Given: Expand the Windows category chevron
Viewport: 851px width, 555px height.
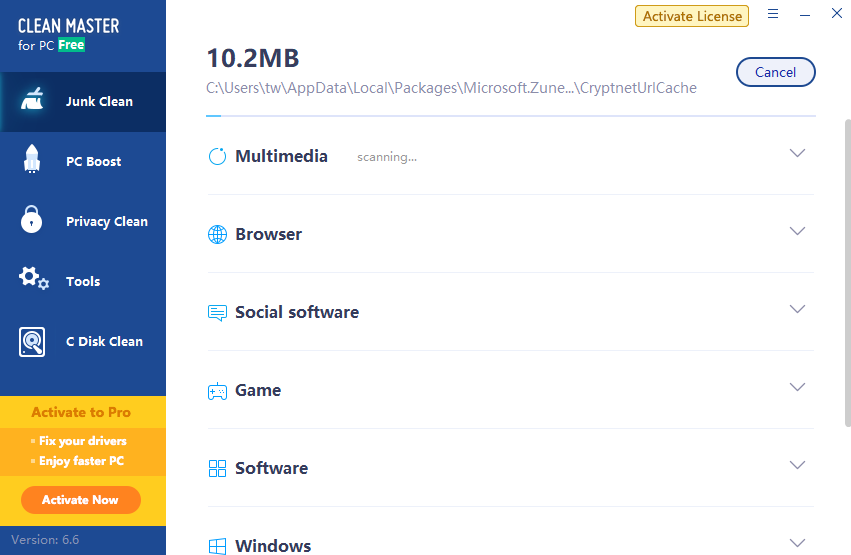Looking at the screenshot, I should [797, 543].
